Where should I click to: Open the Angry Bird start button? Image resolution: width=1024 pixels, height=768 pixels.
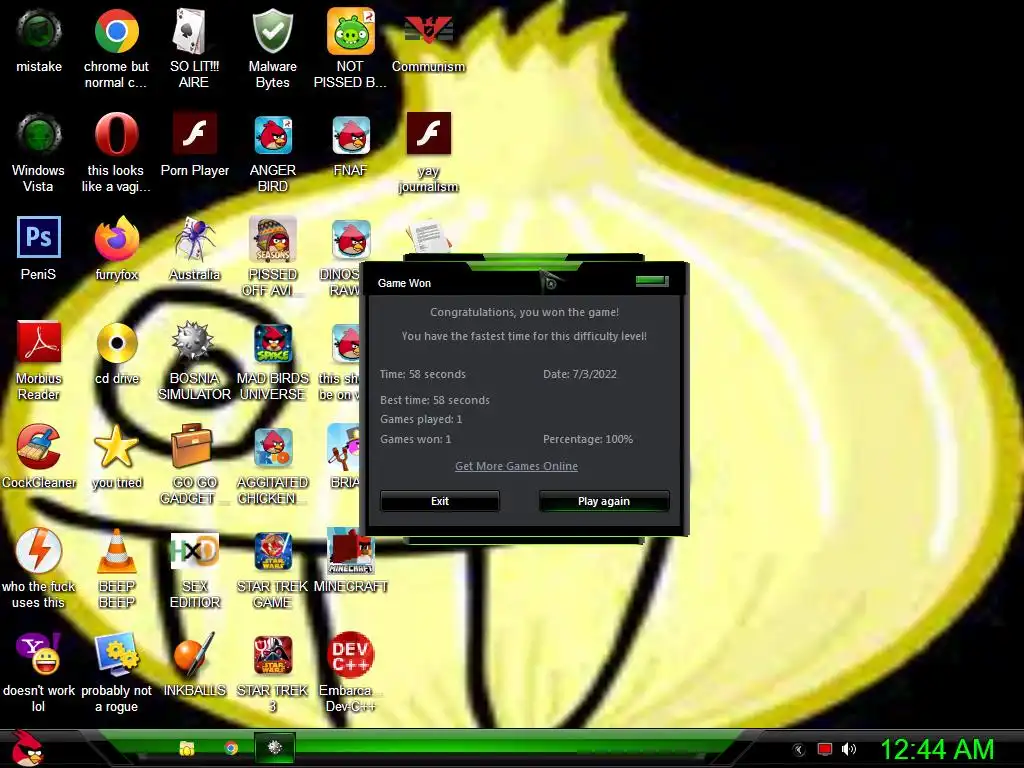(26, 748)
